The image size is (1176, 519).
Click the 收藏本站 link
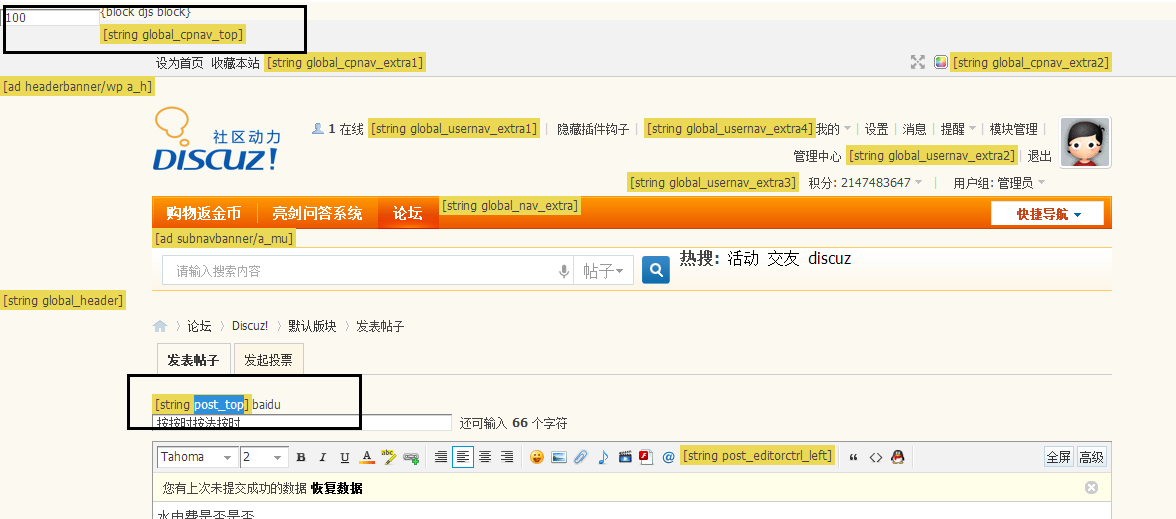[236, 63]
